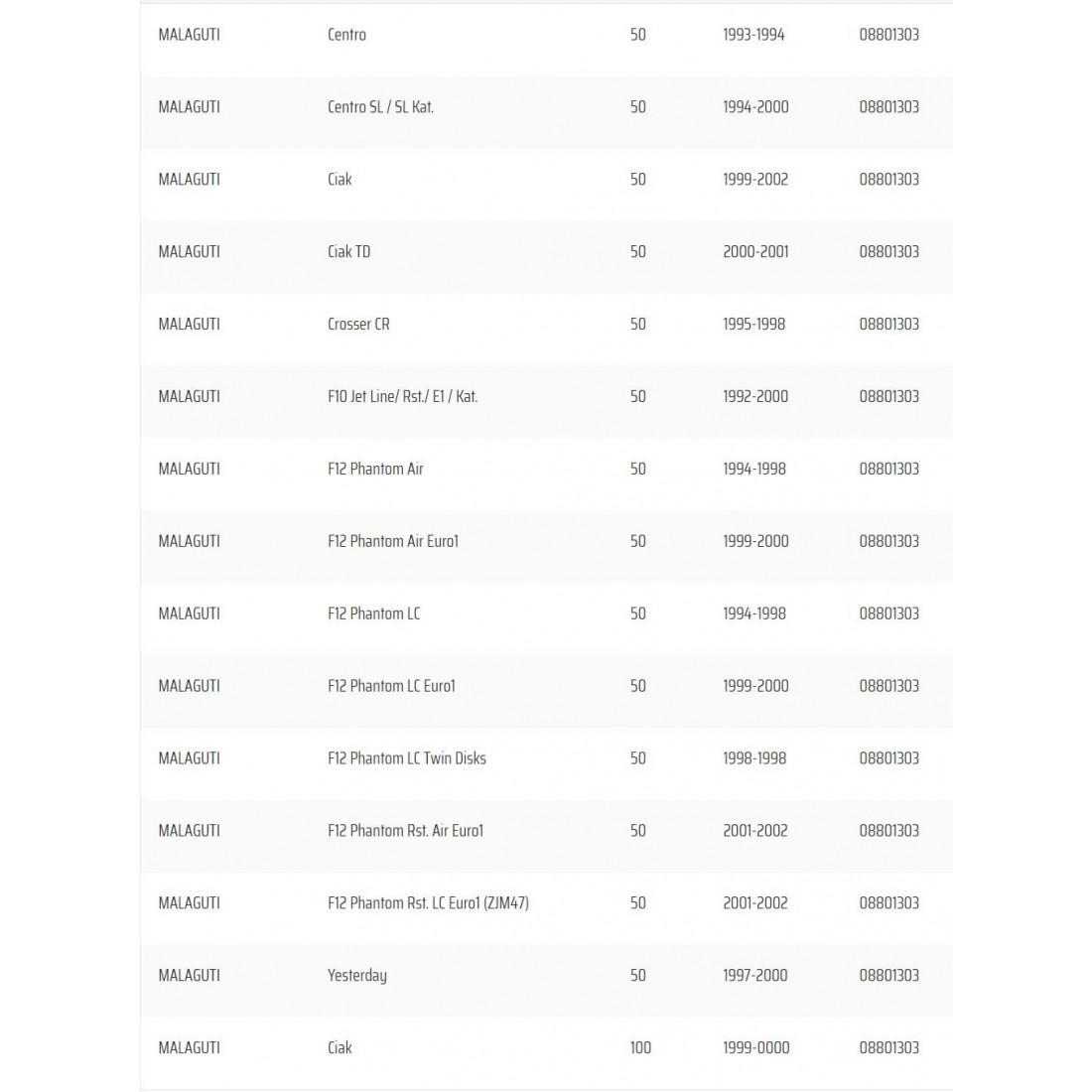Viewport: 1092px width, 1092px height.
Task: Click year range 1993-1994 for Centro
Action: (753, 34)
